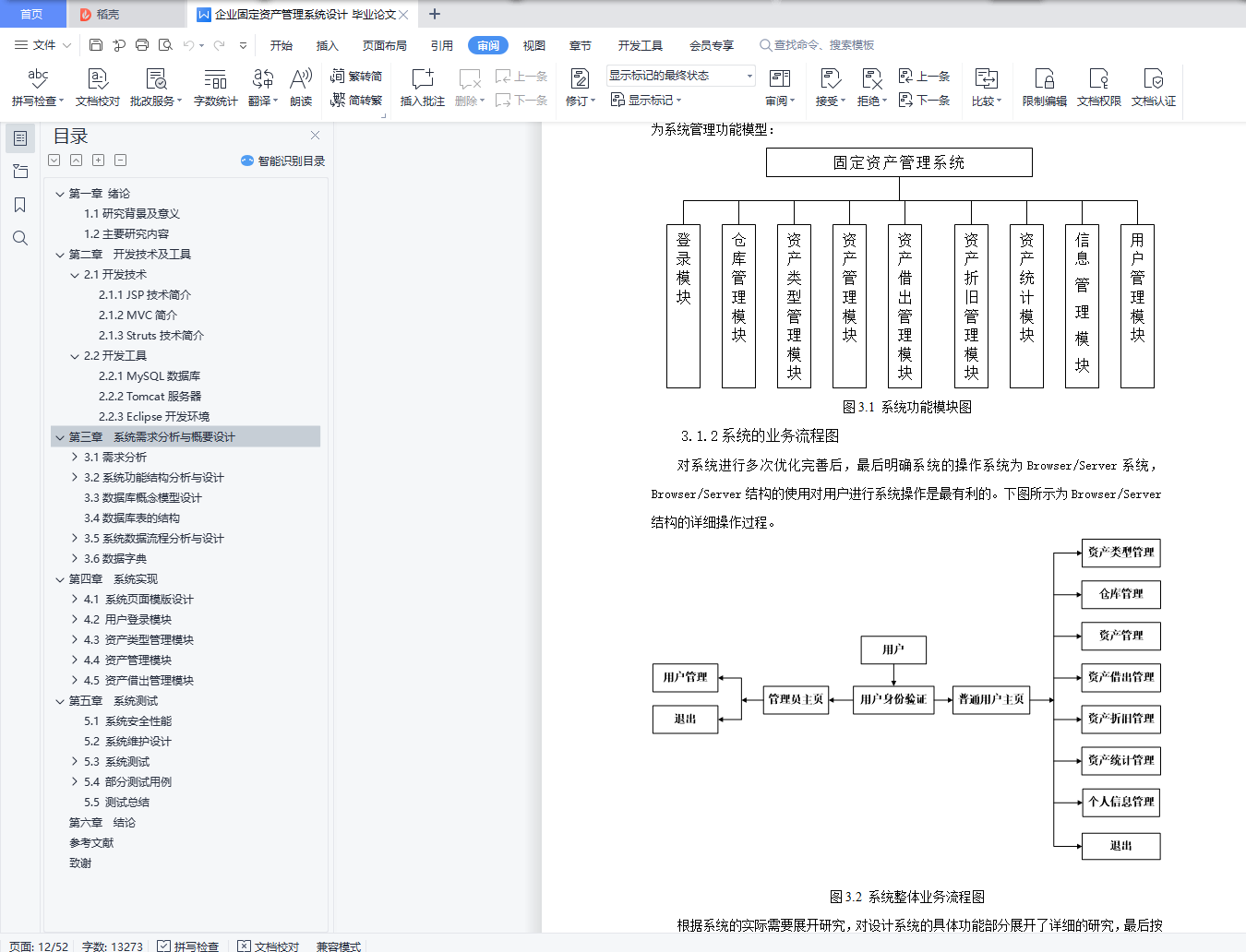Open the quick access toolbar customize arrow
1246x952 pixels.
point(243,45)
